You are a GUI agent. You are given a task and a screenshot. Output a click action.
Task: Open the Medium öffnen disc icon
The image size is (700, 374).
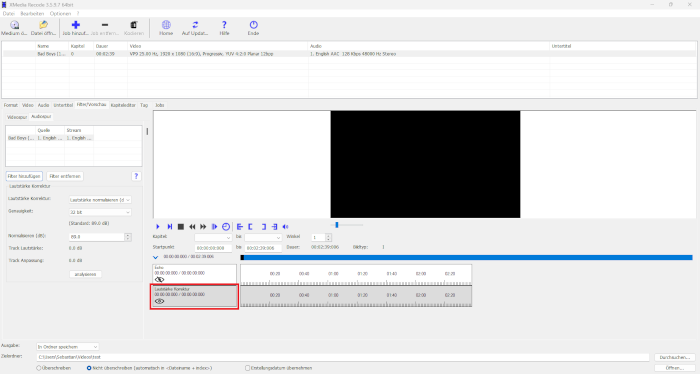click(x=14, y=25)
